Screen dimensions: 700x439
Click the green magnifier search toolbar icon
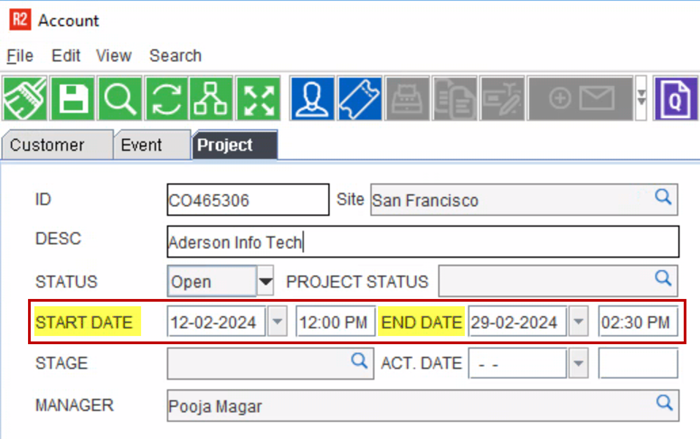[120, 99]
